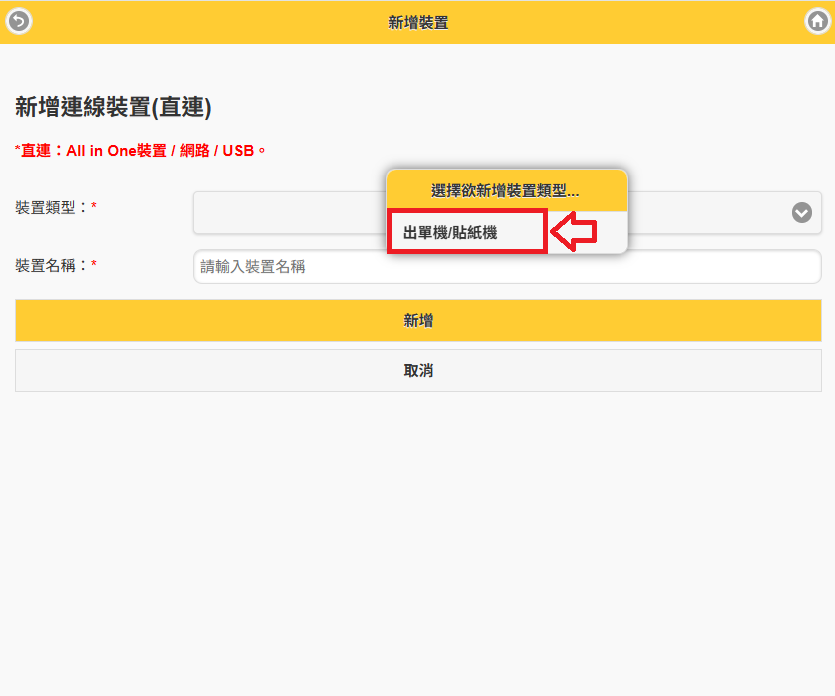Click the chevron icon in 裝置類型 field
The height and width of the screenshot is (696, 835).
[x=801, y=212]
